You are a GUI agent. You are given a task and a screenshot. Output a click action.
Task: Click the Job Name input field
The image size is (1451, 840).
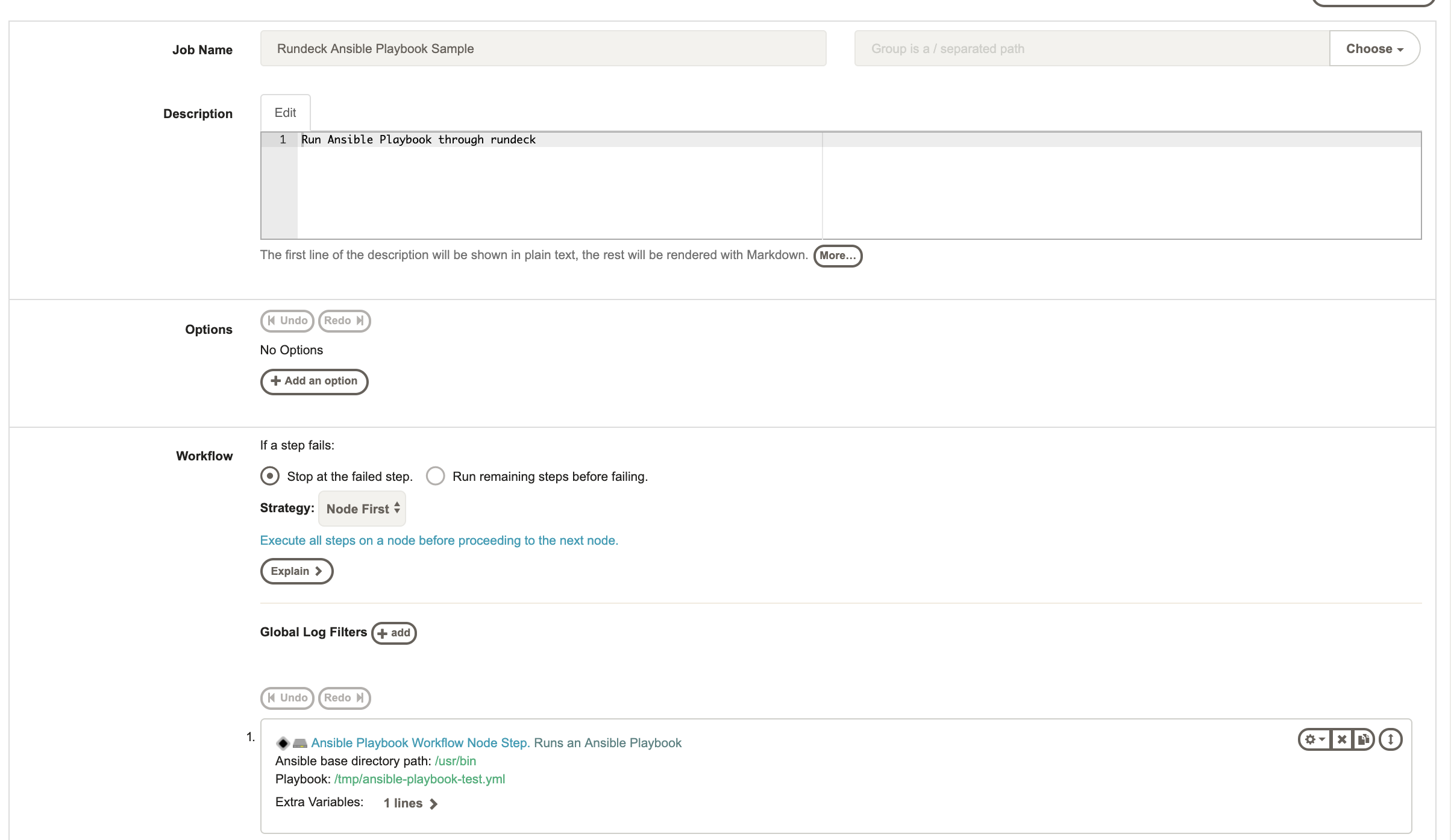tap(542, 48)
